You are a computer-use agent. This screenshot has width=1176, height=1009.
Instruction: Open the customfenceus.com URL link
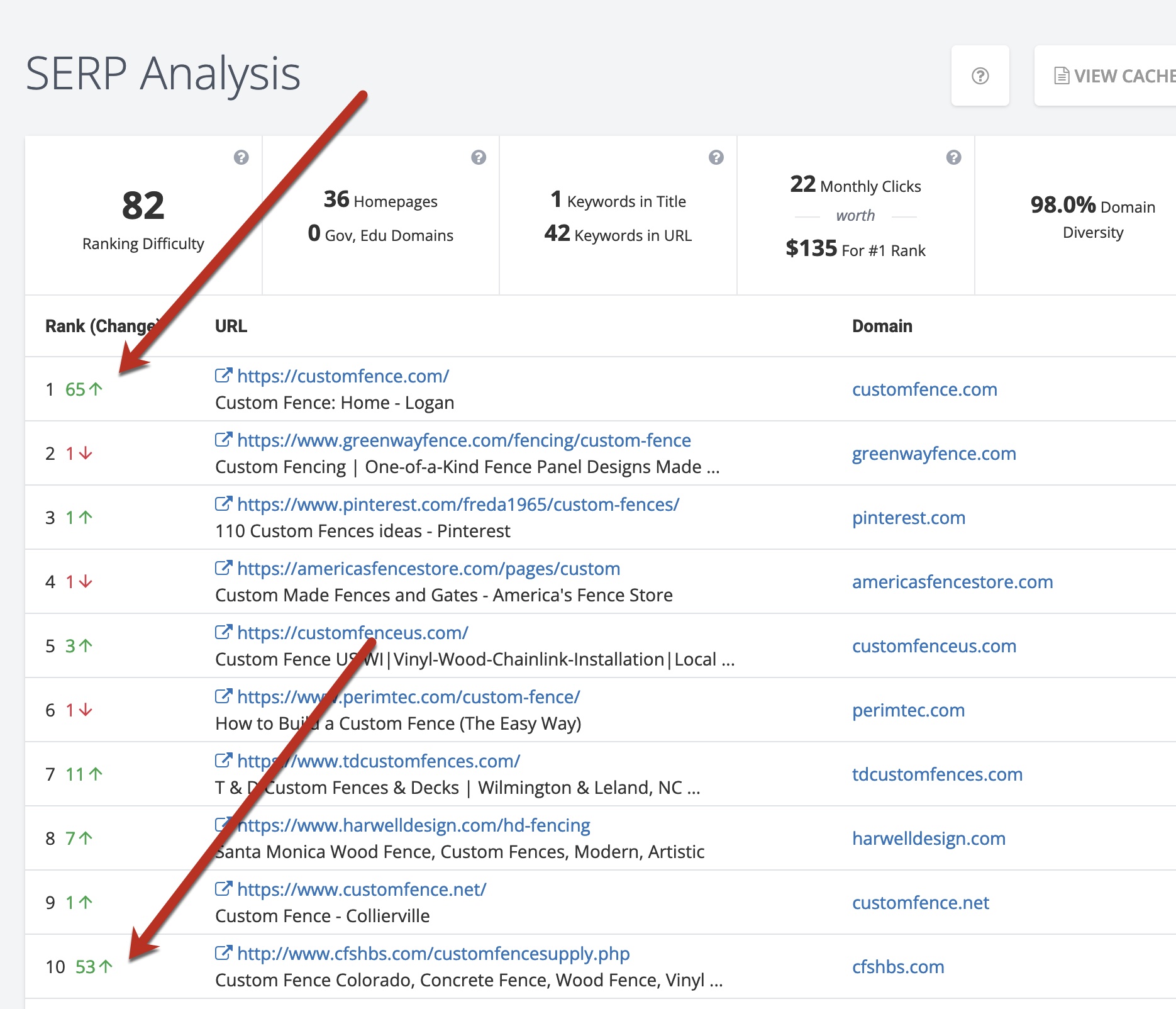352,633
